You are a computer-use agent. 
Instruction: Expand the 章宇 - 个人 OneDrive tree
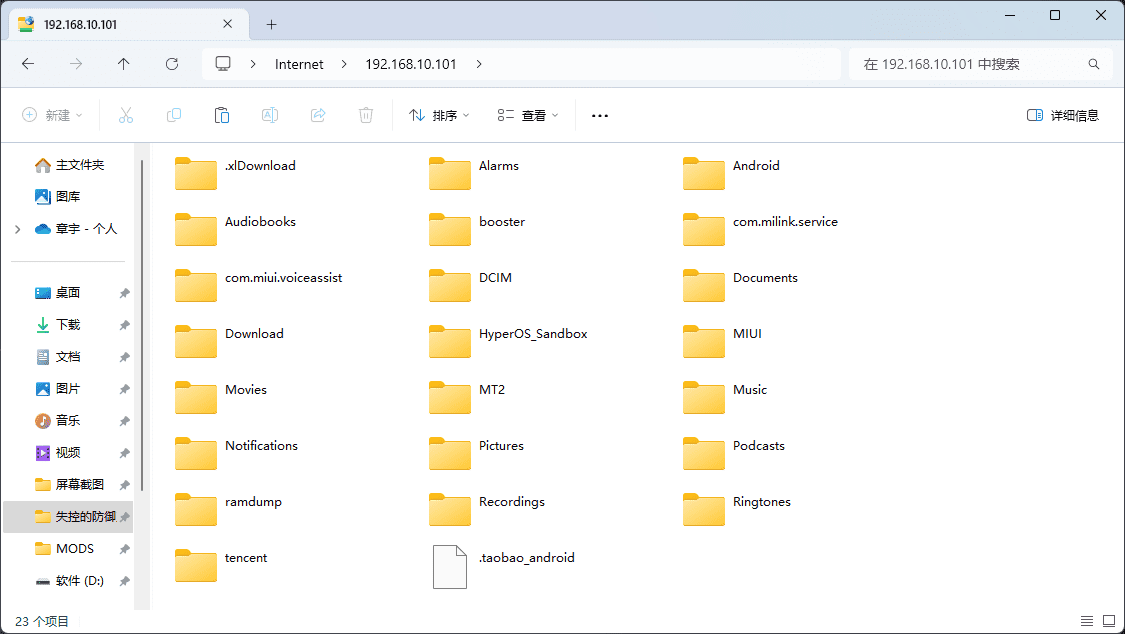click(x=17, y=229)
